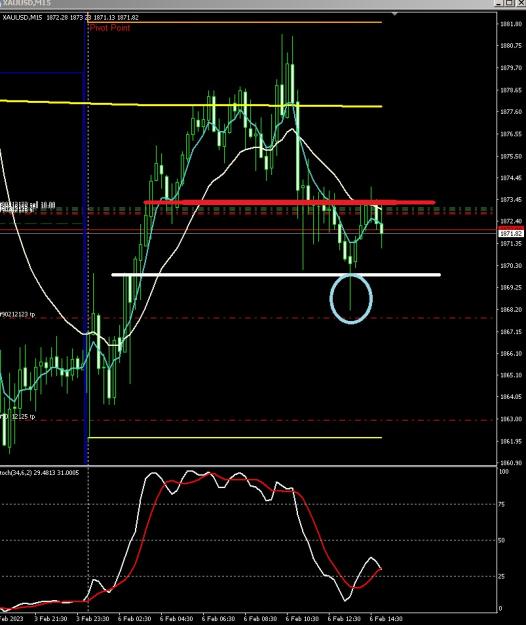Screen dimensions: 526x625
Task: Select the light blue ellipse drawing
Action: [x=351, y=298]
